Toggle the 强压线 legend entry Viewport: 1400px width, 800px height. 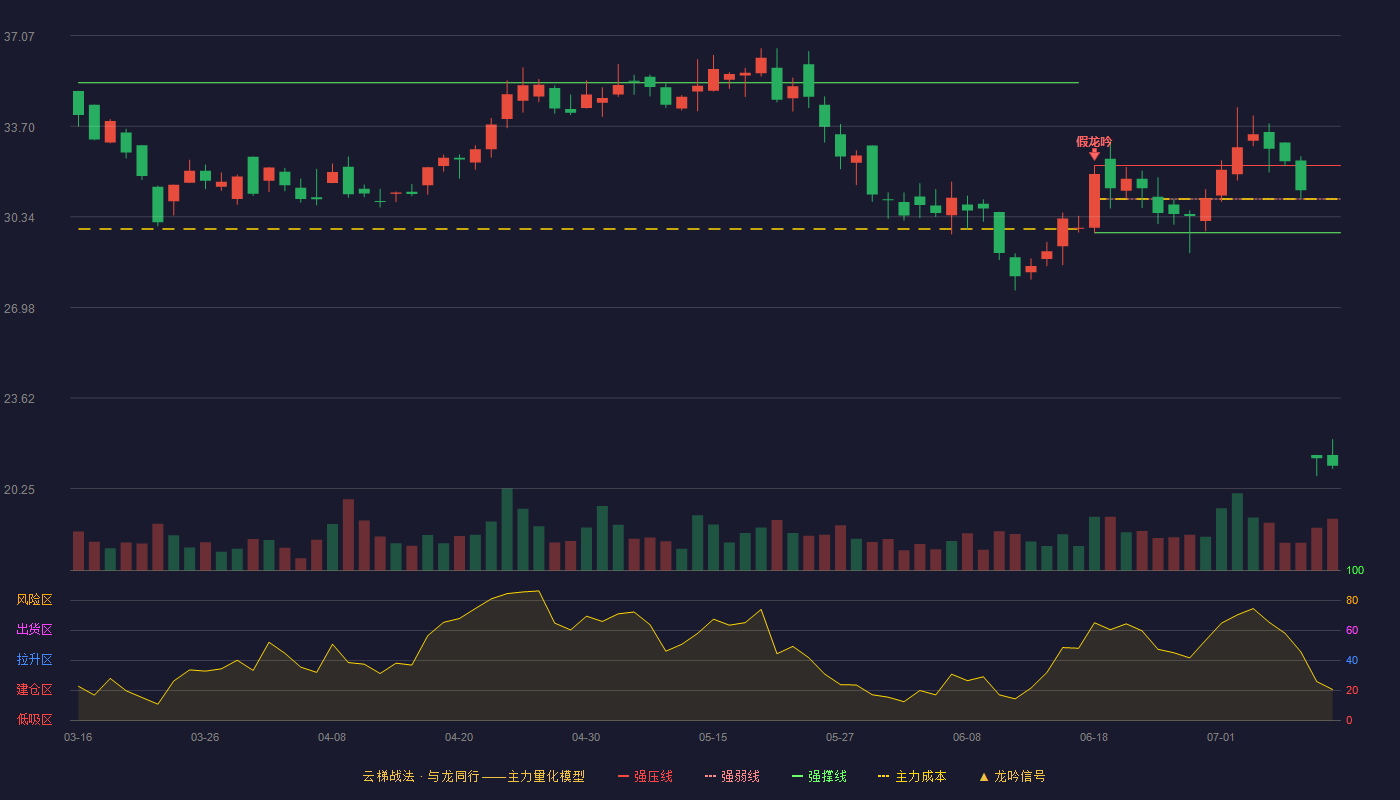645,776
